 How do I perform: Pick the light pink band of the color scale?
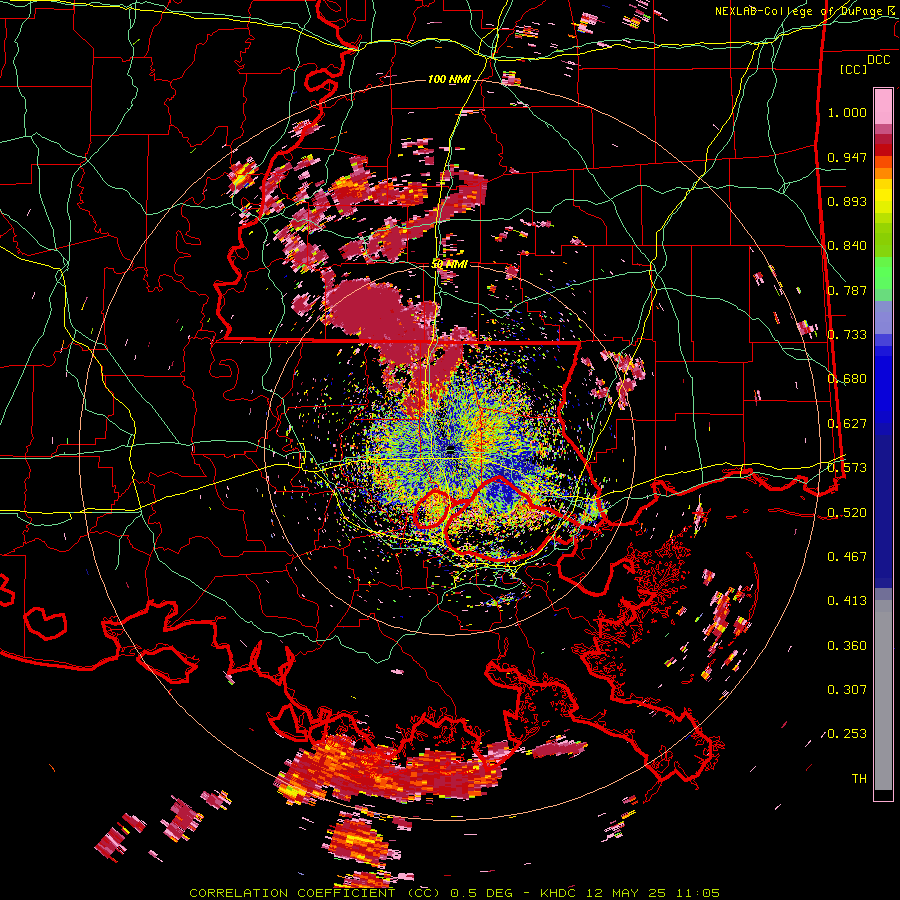click(883, 106)
